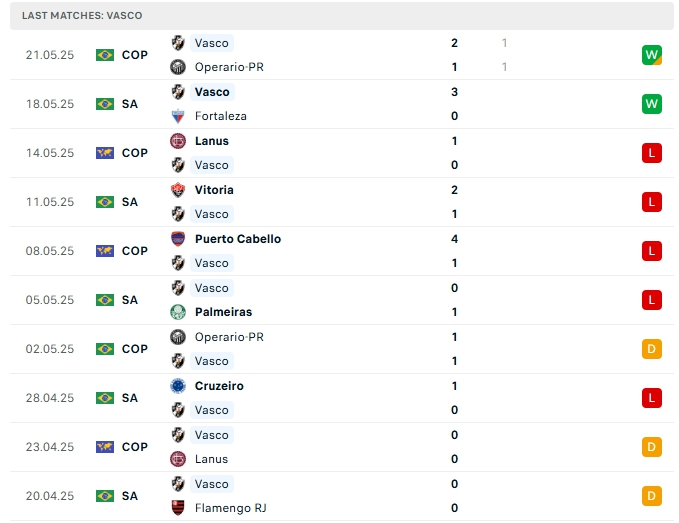The image size is (679, 523).
Task: Click the Vitoria team crest
Action: [x=178, y=190]
